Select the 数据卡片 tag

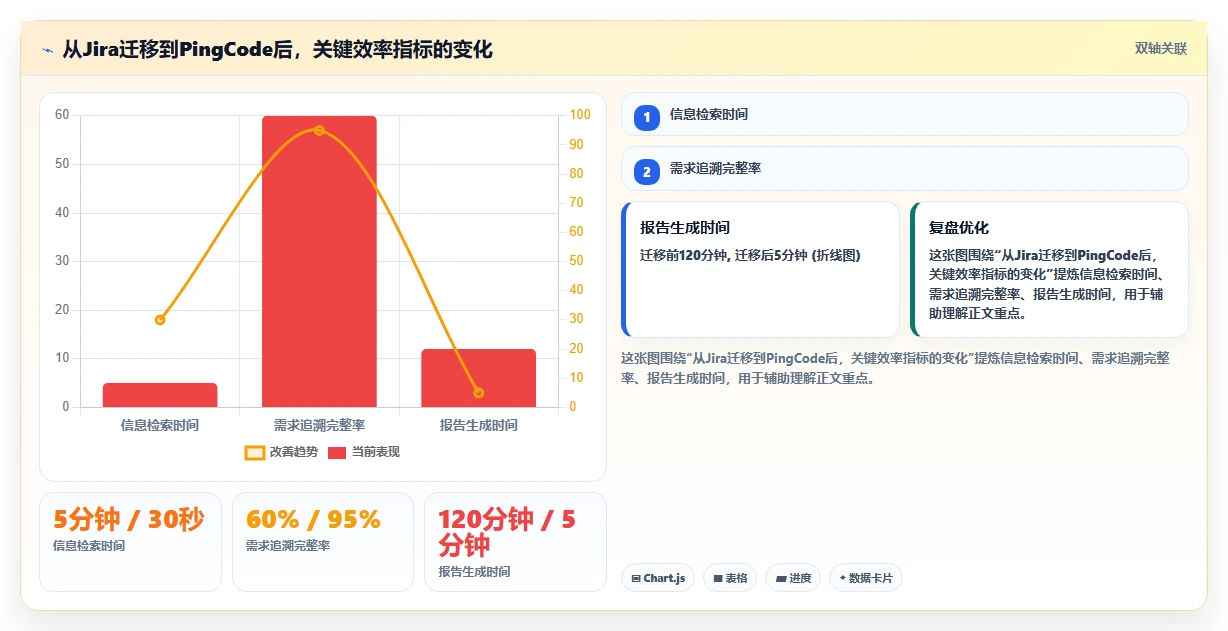[x=865, y=578]
